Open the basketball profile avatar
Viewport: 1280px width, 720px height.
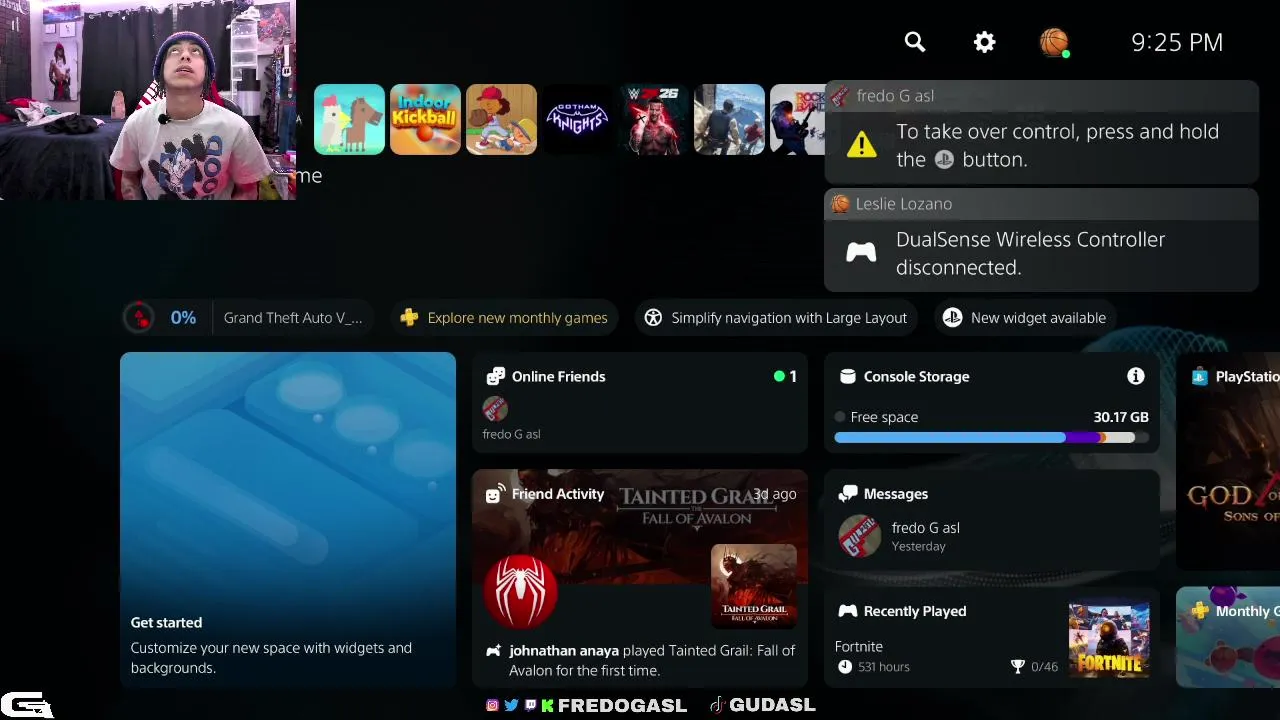pos(1054,42)
